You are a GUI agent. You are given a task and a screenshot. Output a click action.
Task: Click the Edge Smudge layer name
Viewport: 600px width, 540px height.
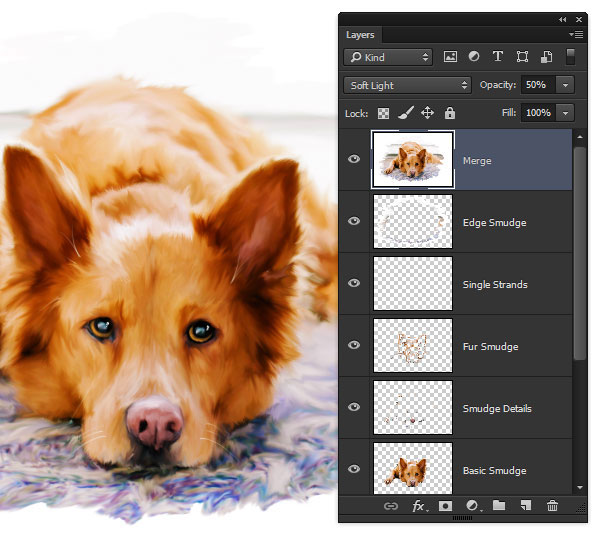click(x=494, y=223)
